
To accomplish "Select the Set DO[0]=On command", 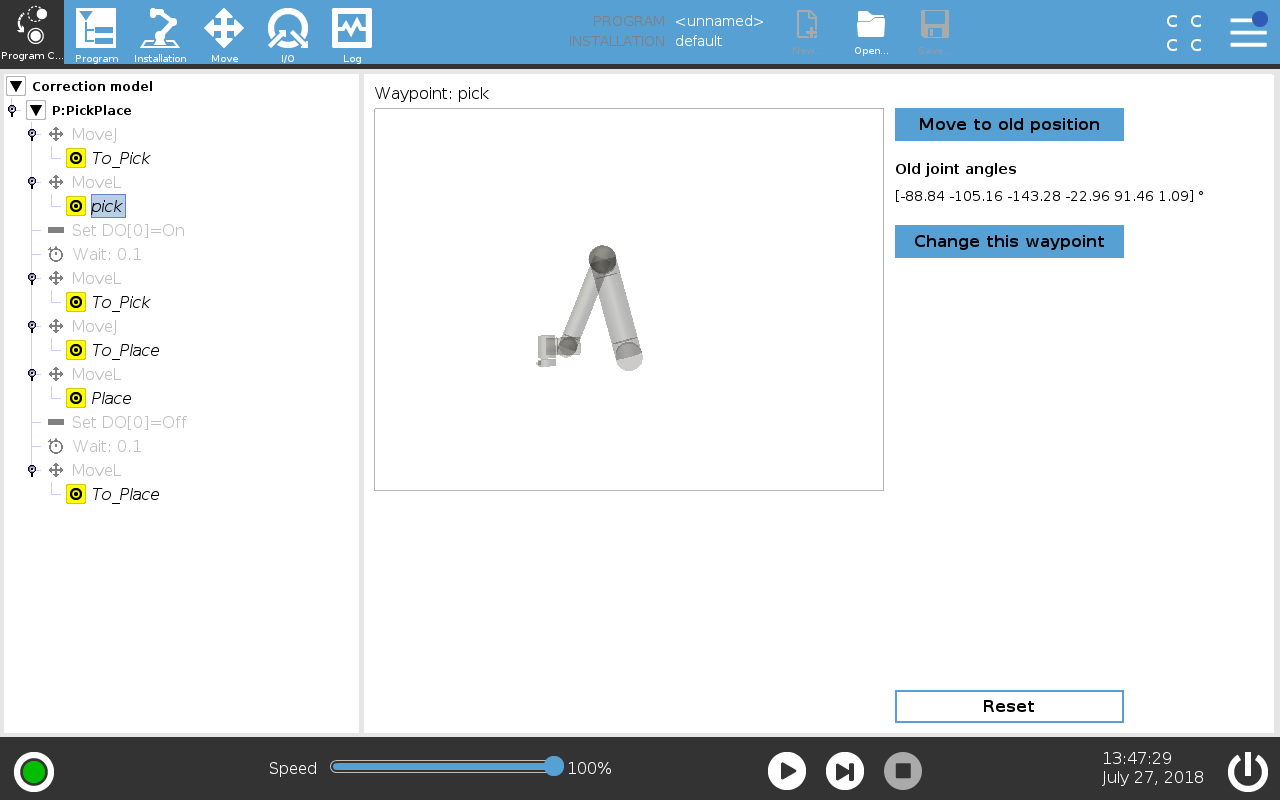I will pyautogui.click(x=127, y=230).
